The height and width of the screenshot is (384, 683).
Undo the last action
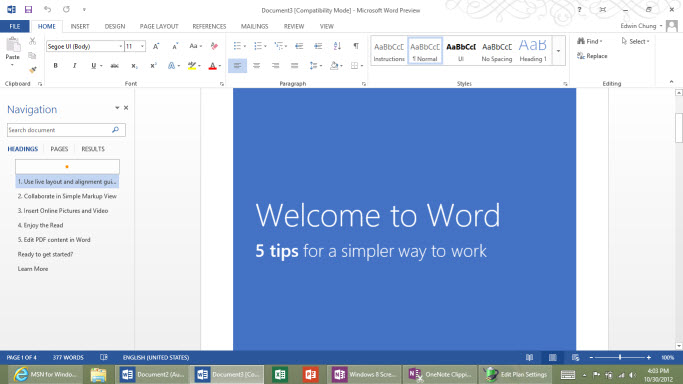(x=47, y=9)
